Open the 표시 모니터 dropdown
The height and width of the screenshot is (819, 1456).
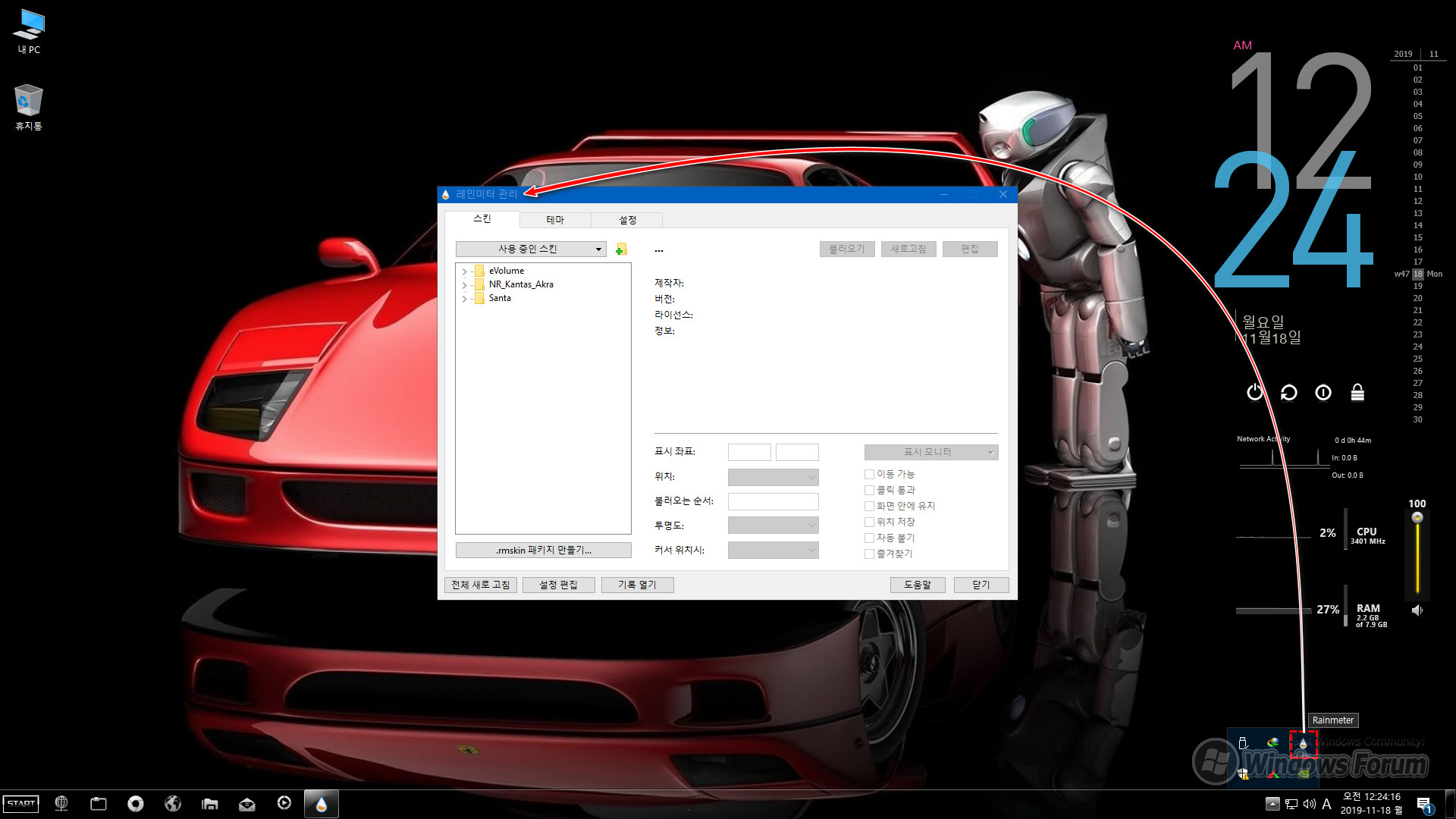pos(931,452)
